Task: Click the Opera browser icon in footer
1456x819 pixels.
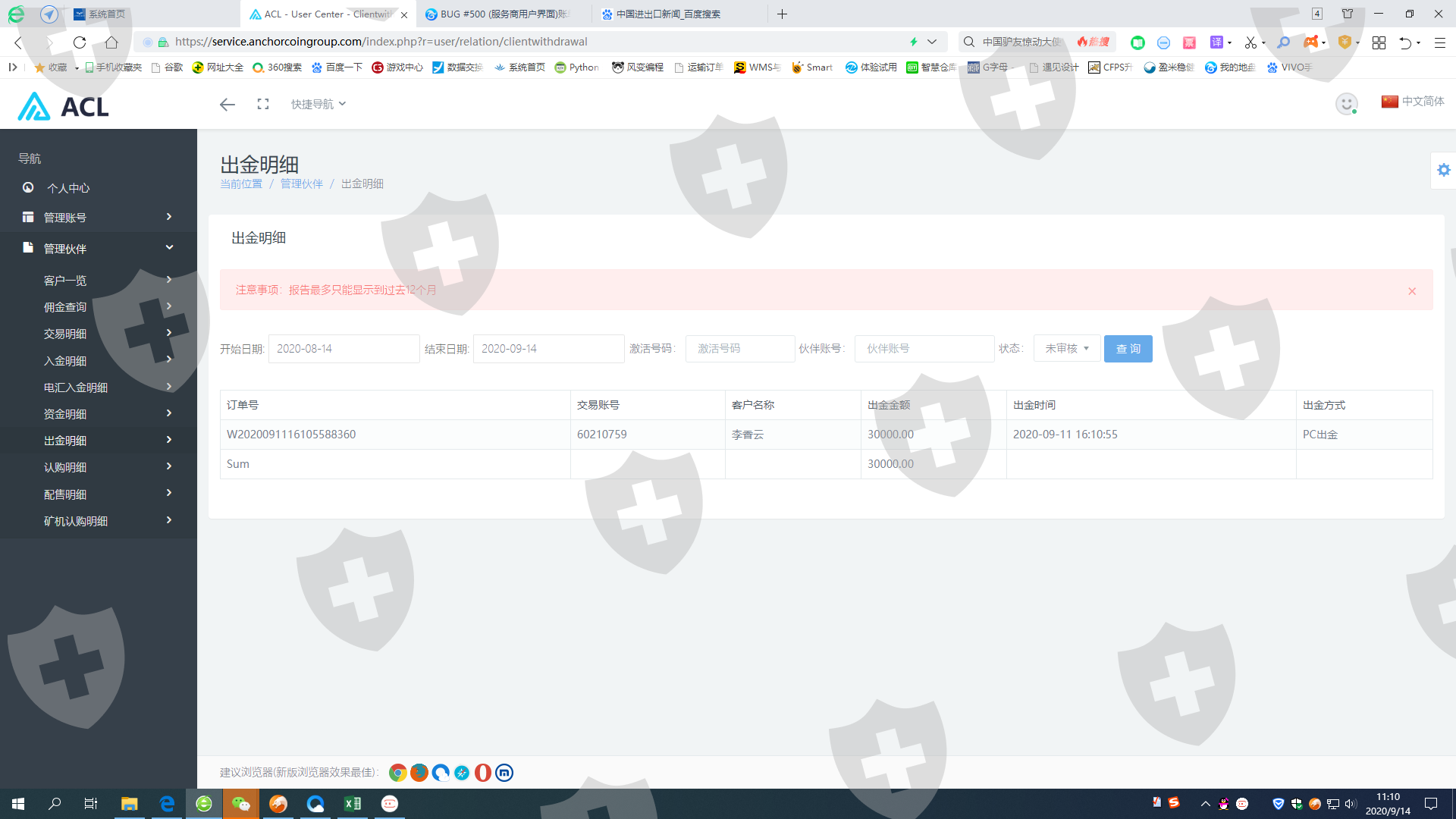Action: coord(482,773)
